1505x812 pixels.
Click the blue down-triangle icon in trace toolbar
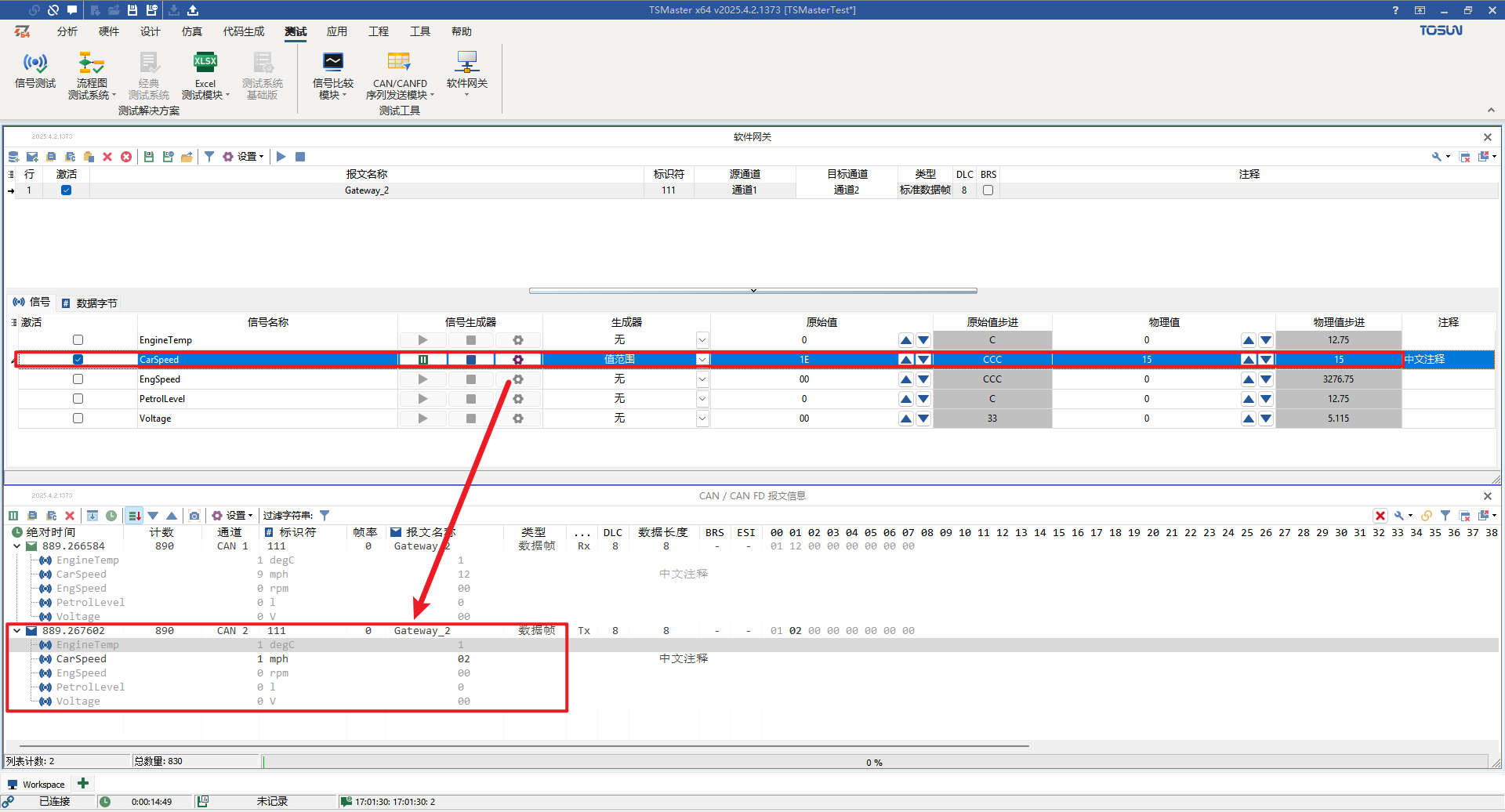pyautogui.click(x=153, y=516)
